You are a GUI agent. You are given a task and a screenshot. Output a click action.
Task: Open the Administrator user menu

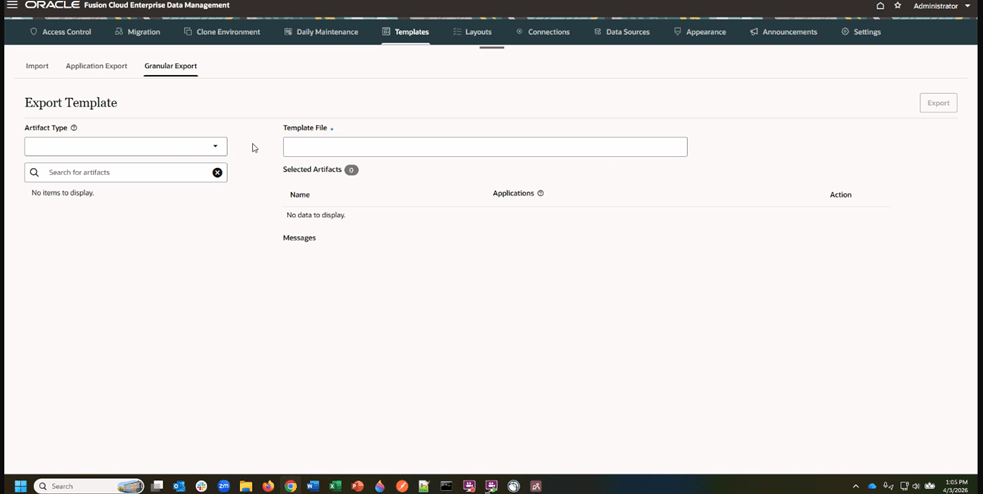tap(941, 6)
